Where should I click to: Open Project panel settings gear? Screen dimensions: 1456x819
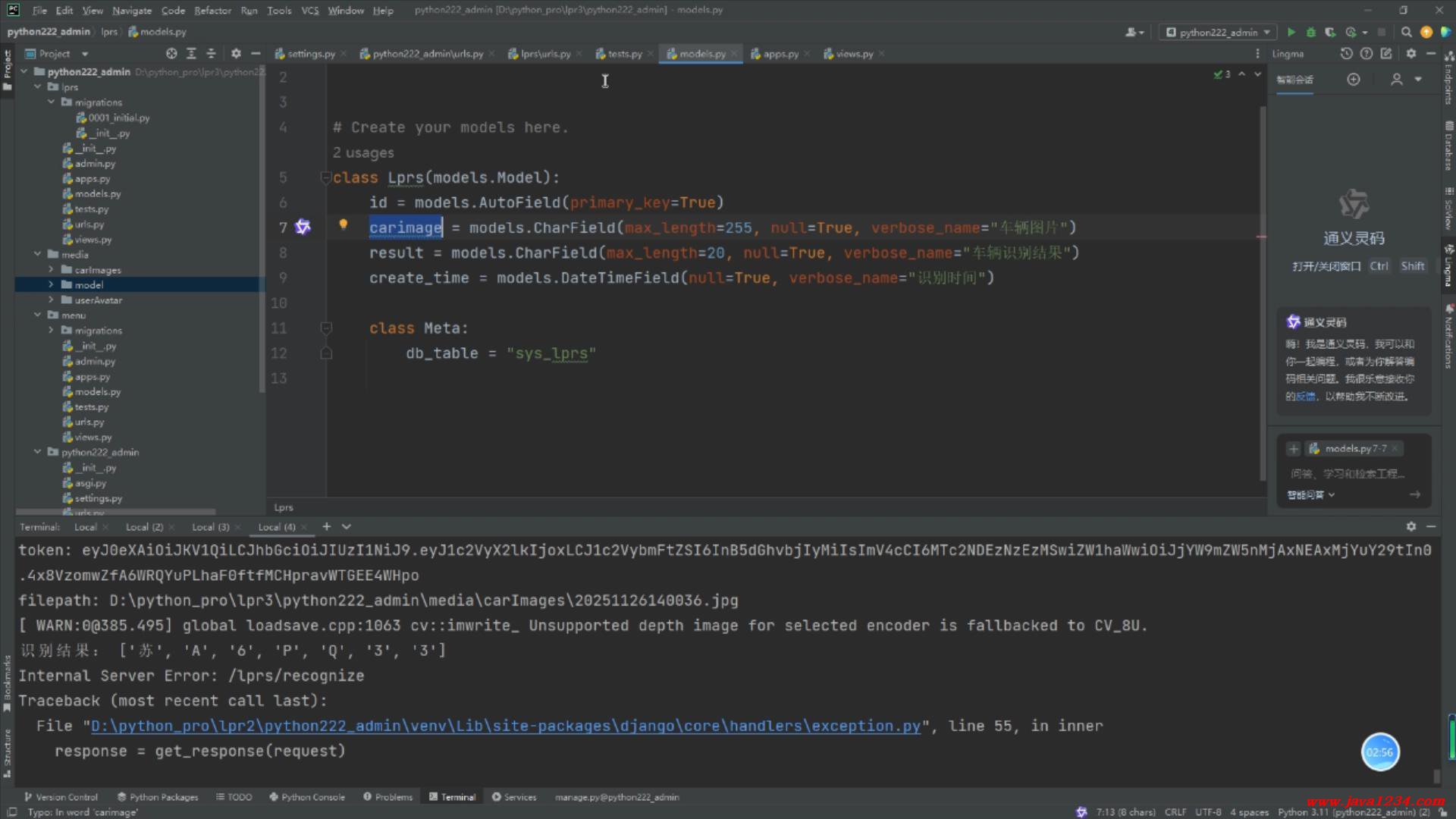click(x=236, y=54)
